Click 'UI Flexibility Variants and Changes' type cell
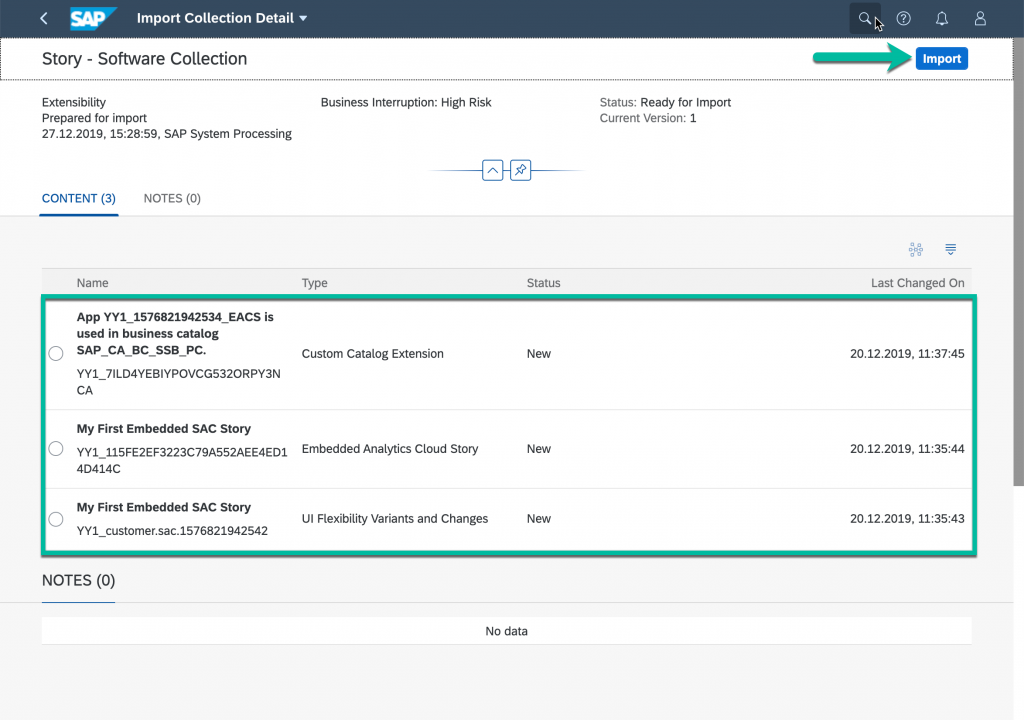Screen dimensions: 1024x720 [x=394, y=519]
